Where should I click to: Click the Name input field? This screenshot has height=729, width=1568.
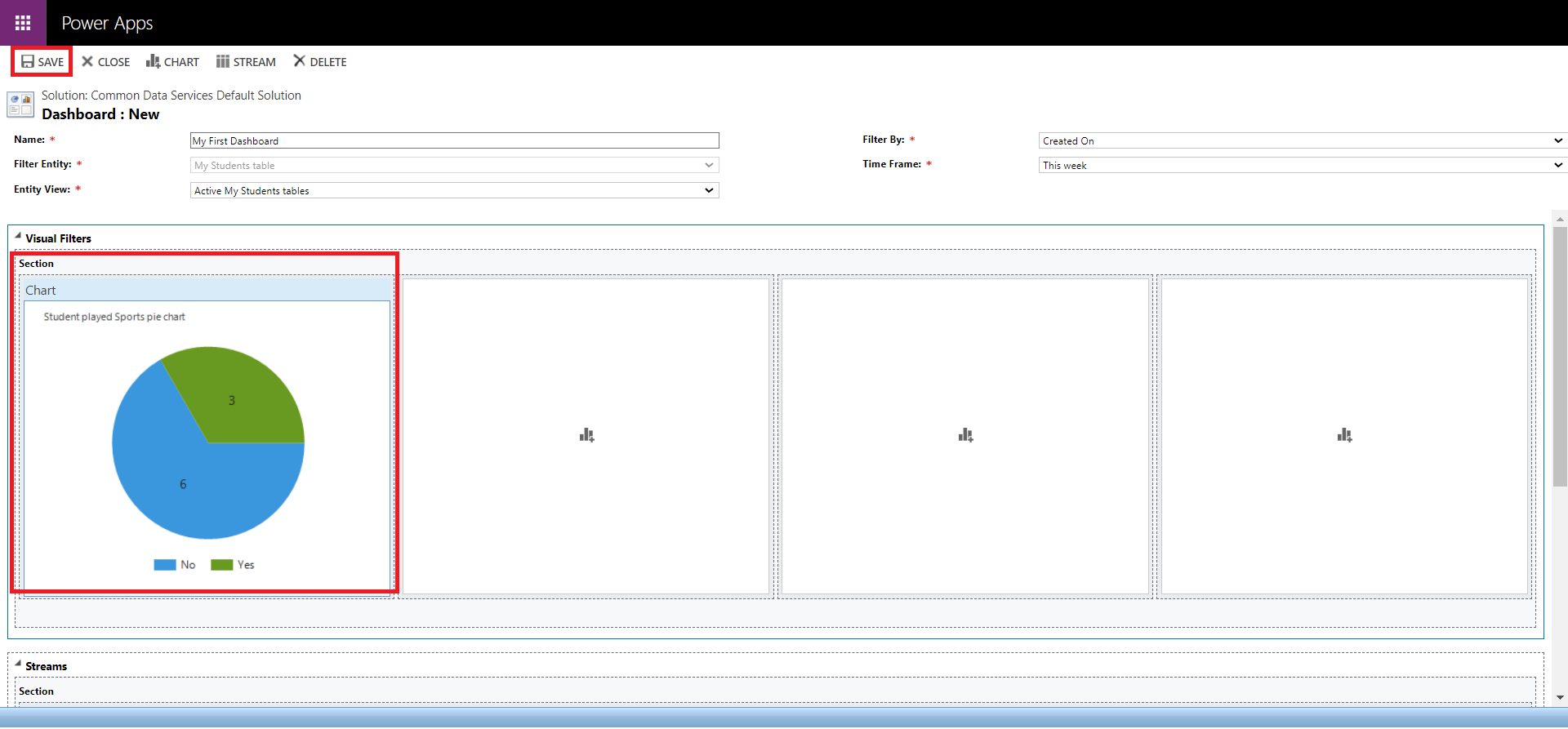pos(454,140)
